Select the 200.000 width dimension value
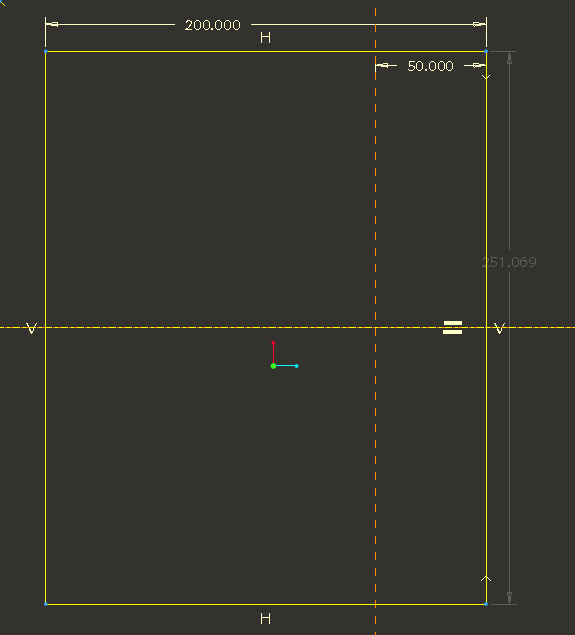Screen dimensions: 575x635 (213, 25)
